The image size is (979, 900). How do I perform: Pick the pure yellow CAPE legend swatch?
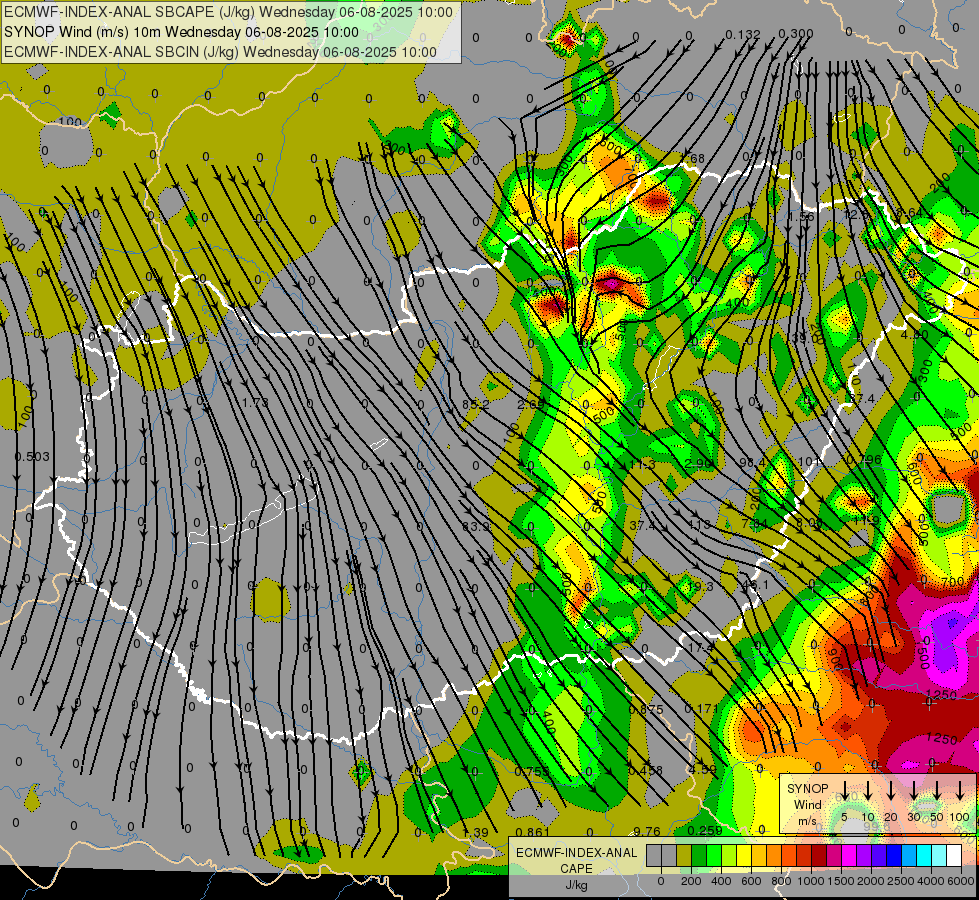point(744,856)
